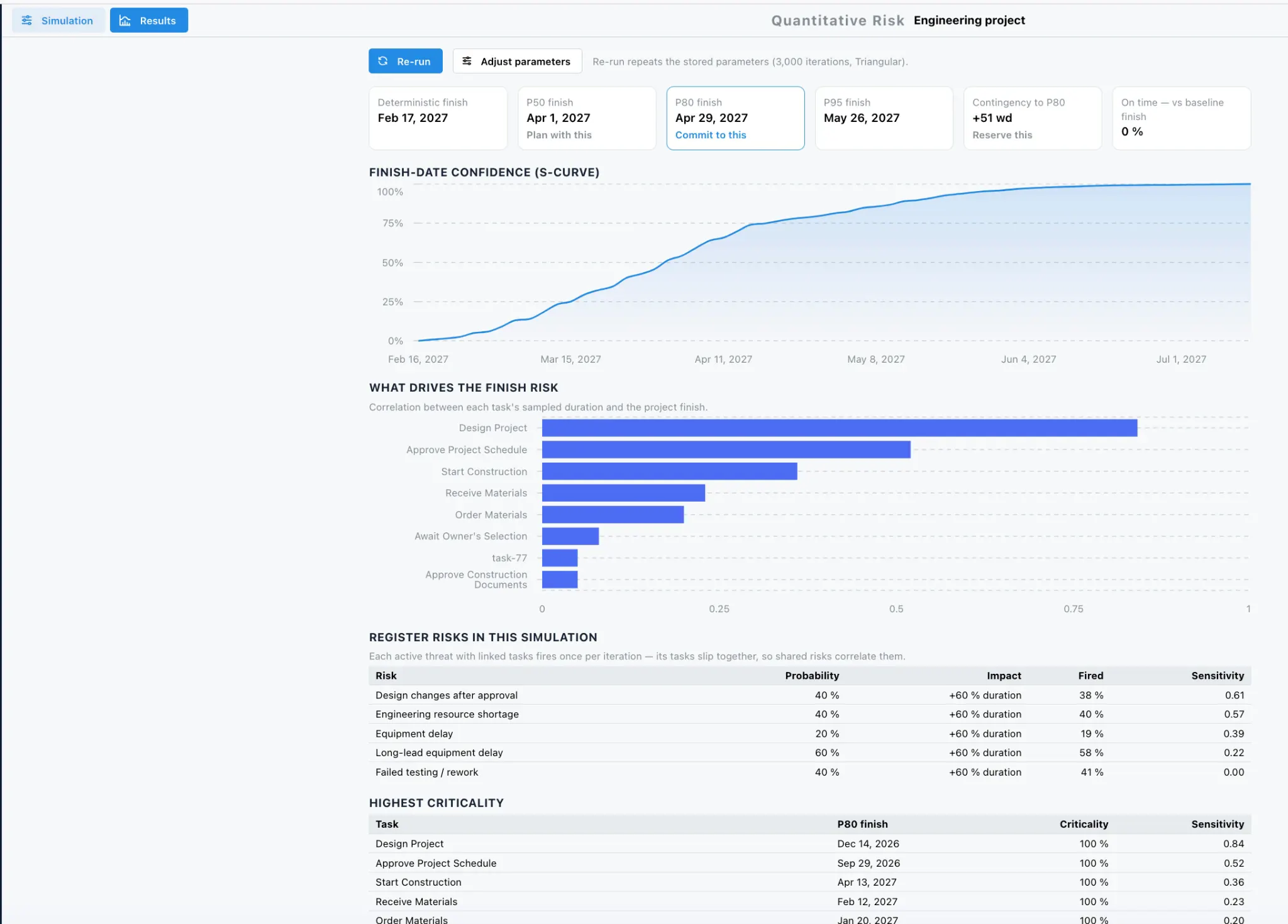Open the Results tab
The image size is (1288, 924).
point(149,20)
